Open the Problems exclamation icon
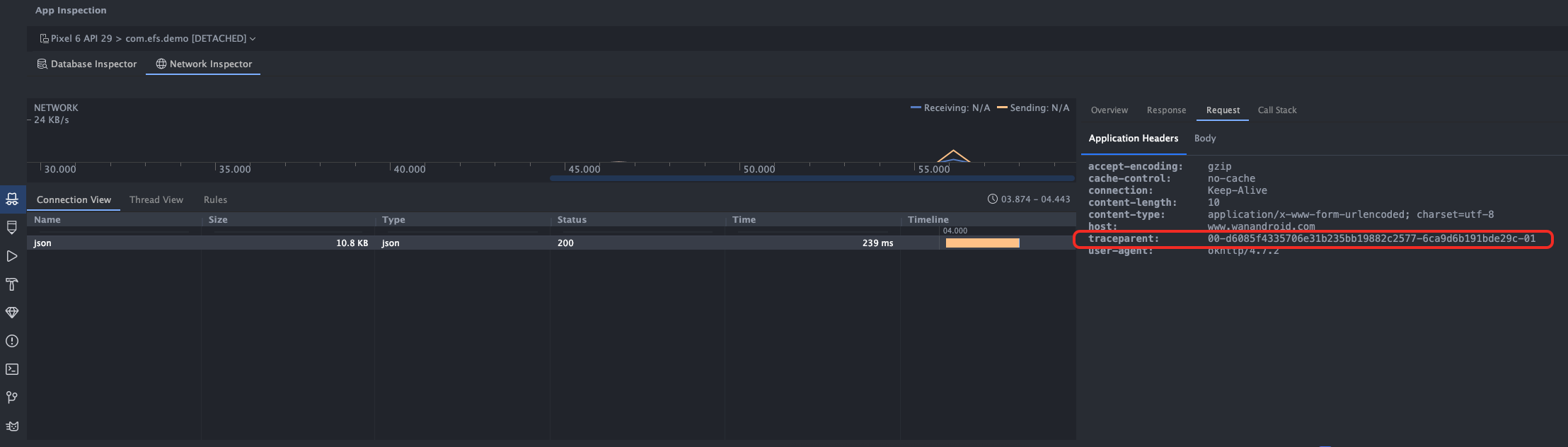Viewport: 1568px width, 447px height. click(x=12, y=341)
